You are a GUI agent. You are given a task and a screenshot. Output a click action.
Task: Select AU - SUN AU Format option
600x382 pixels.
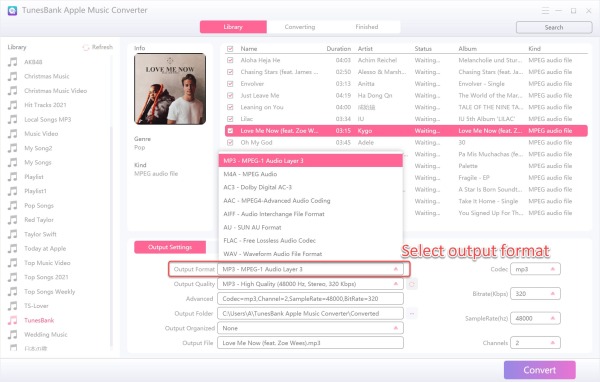click(311, 227)
